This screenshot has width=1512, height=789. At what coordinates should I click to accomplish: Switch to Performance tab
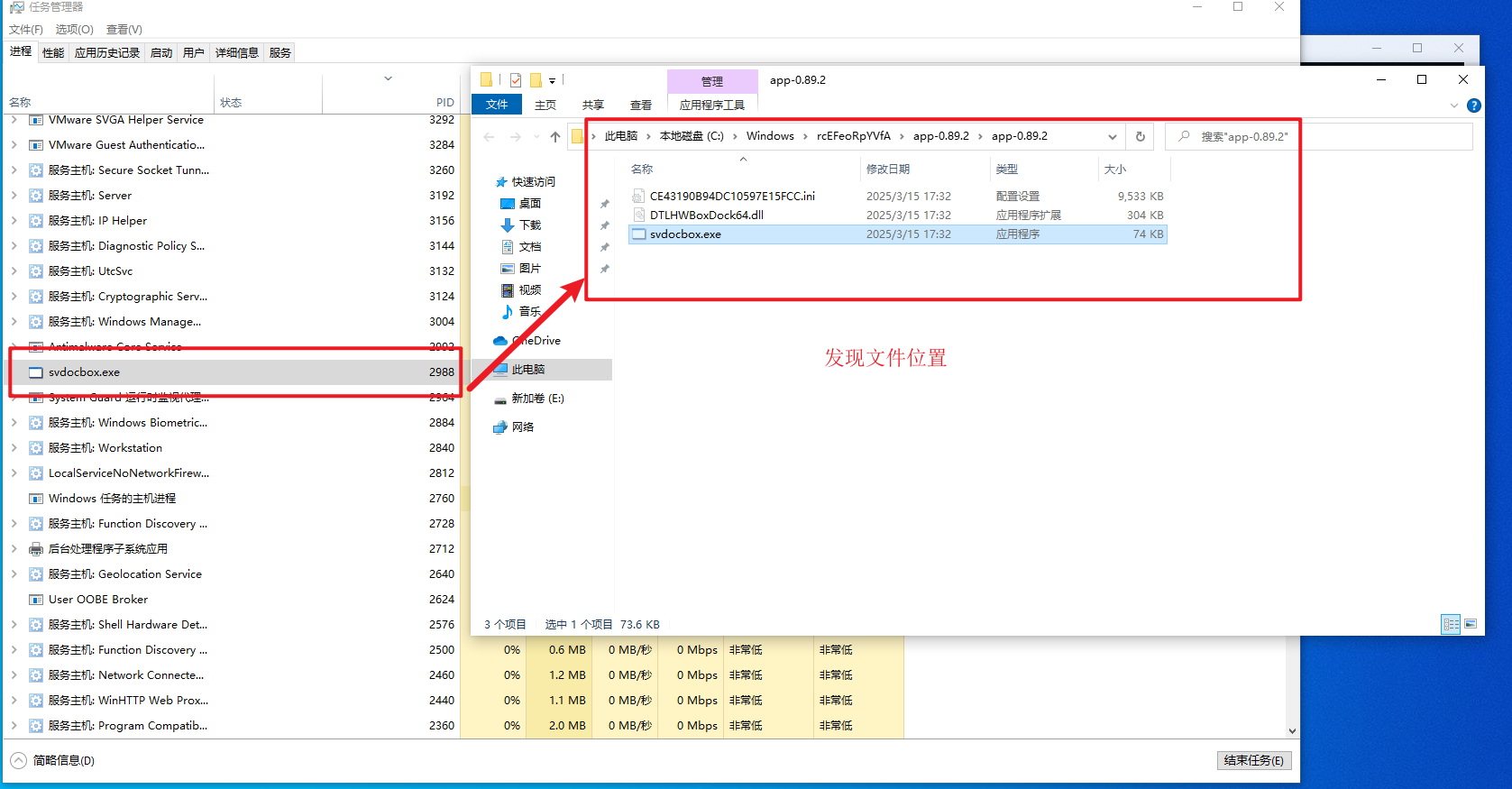click(53, 52)
